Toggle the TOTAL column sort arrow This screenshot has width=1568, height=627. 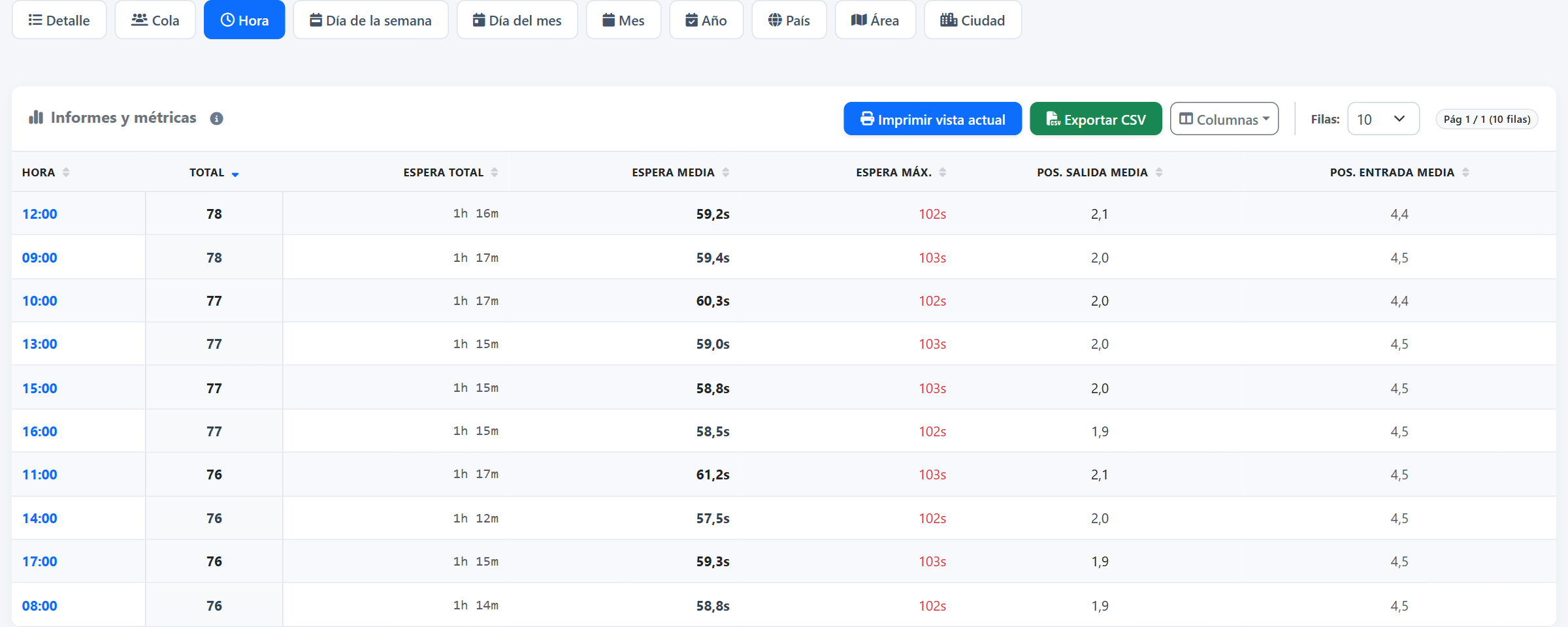click(x=235, y=174)
